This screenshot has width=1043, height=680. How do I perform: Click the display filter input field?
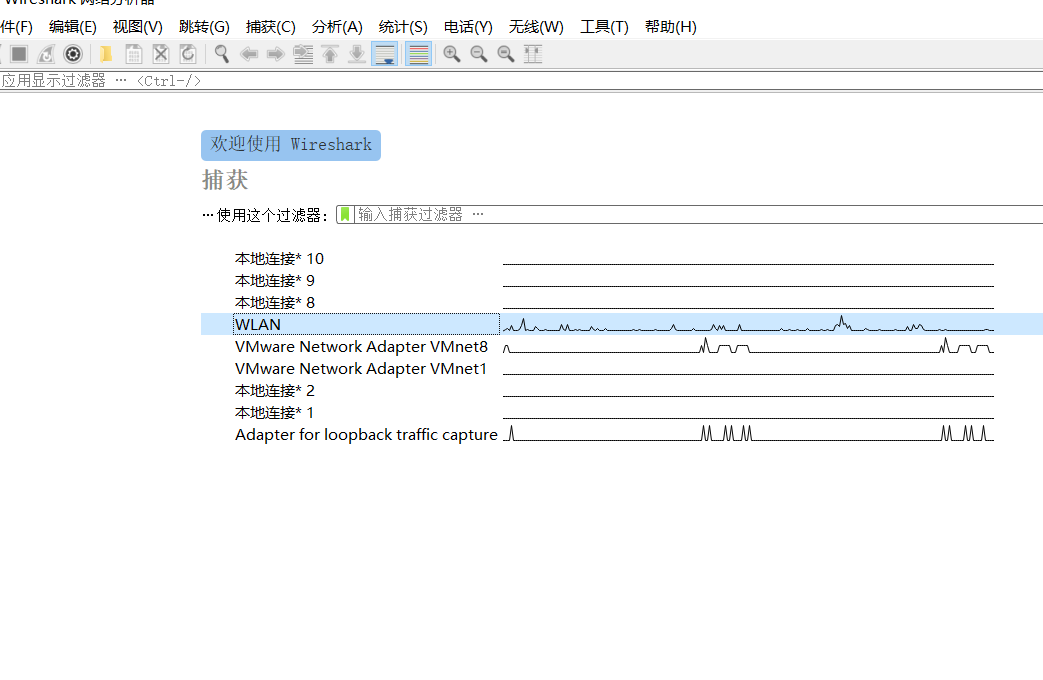[x=522, y=81]
